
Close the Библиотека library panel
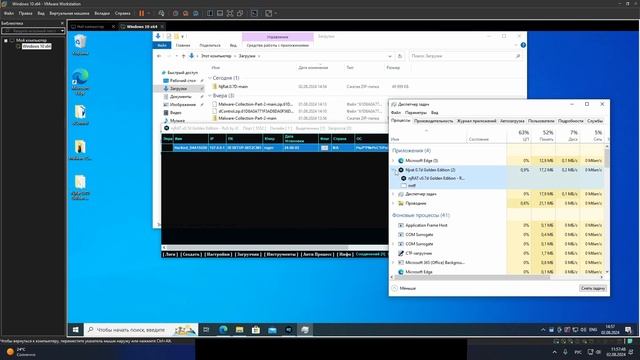62,23
